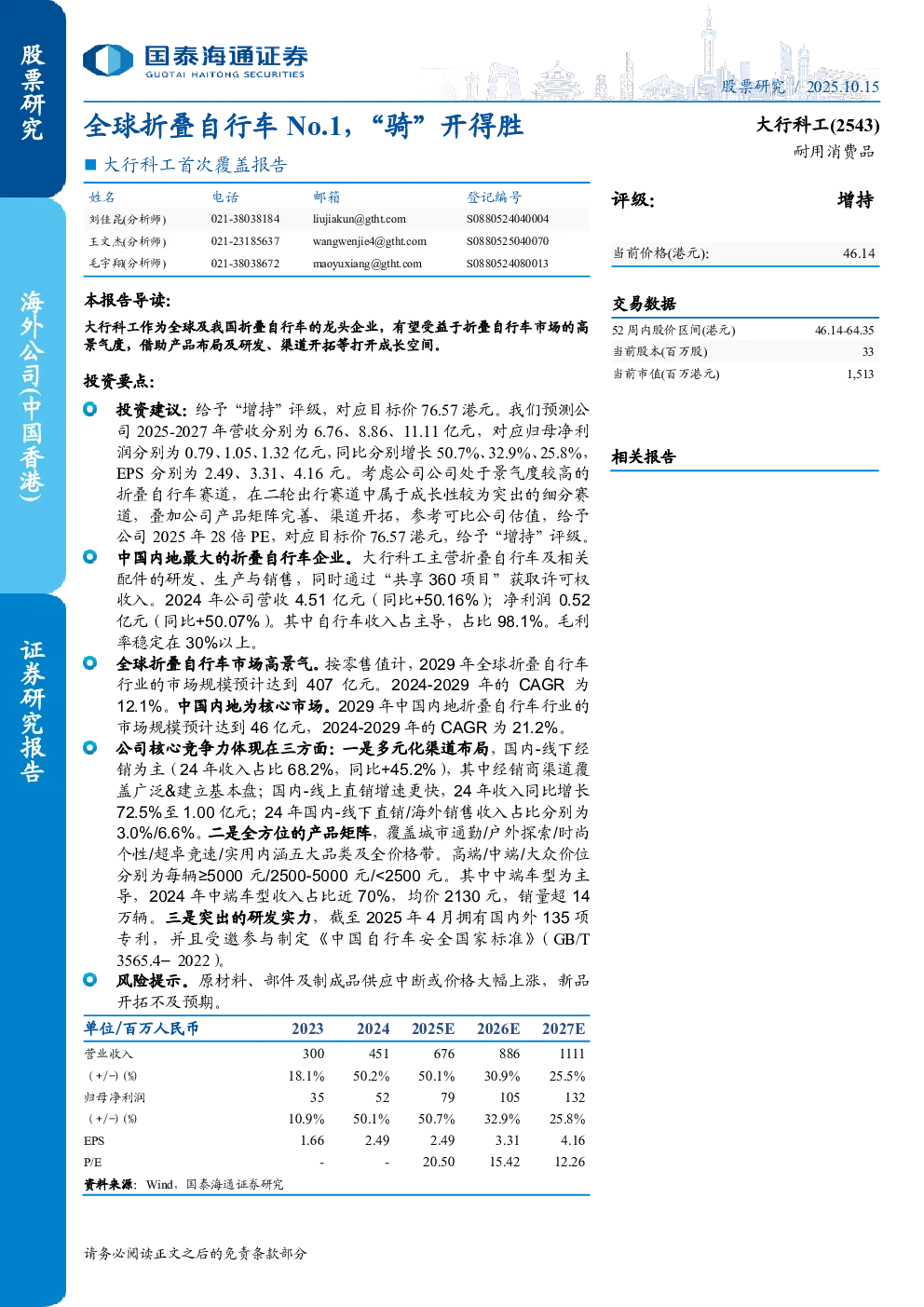This screenshot has height=1307, width=924.
Task: Click email maoyuxiang@gtht.com
Action: tap(367, 264)
